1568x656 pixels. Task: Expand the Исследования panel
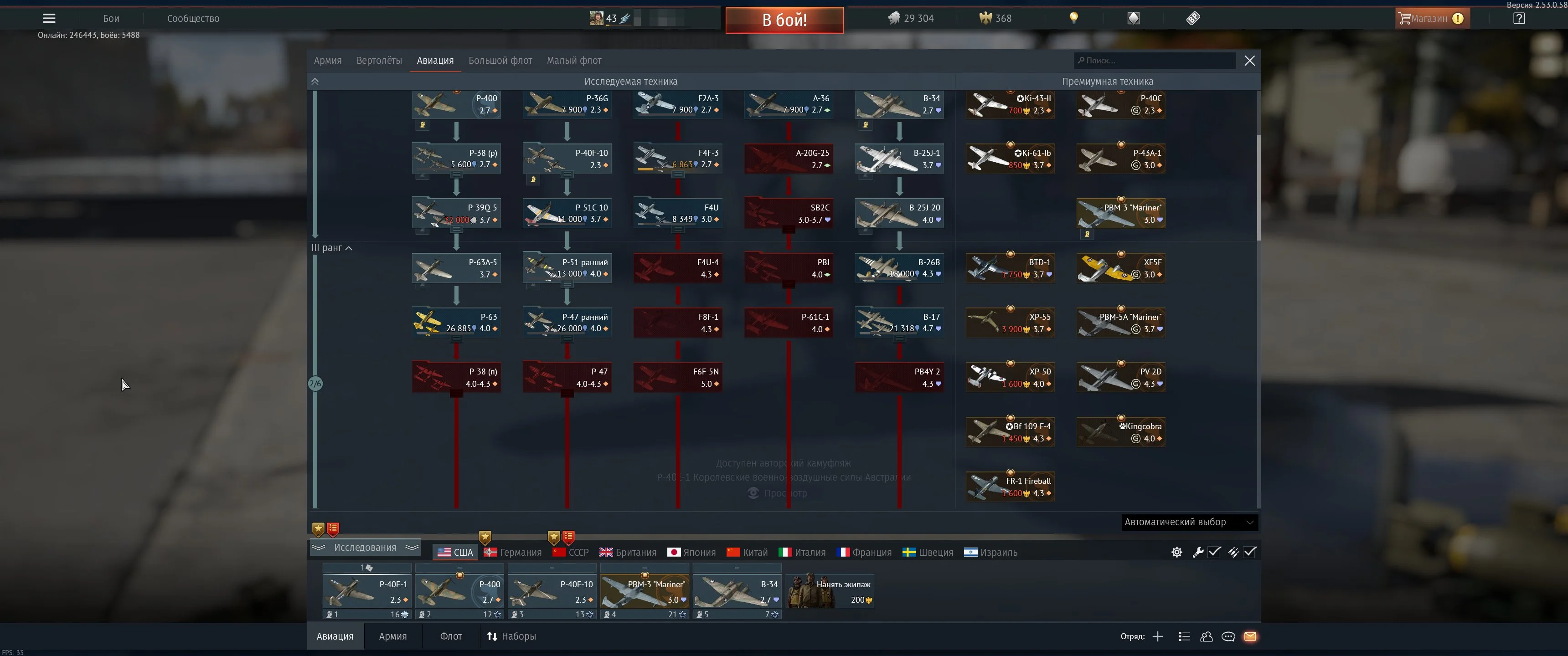365,547
